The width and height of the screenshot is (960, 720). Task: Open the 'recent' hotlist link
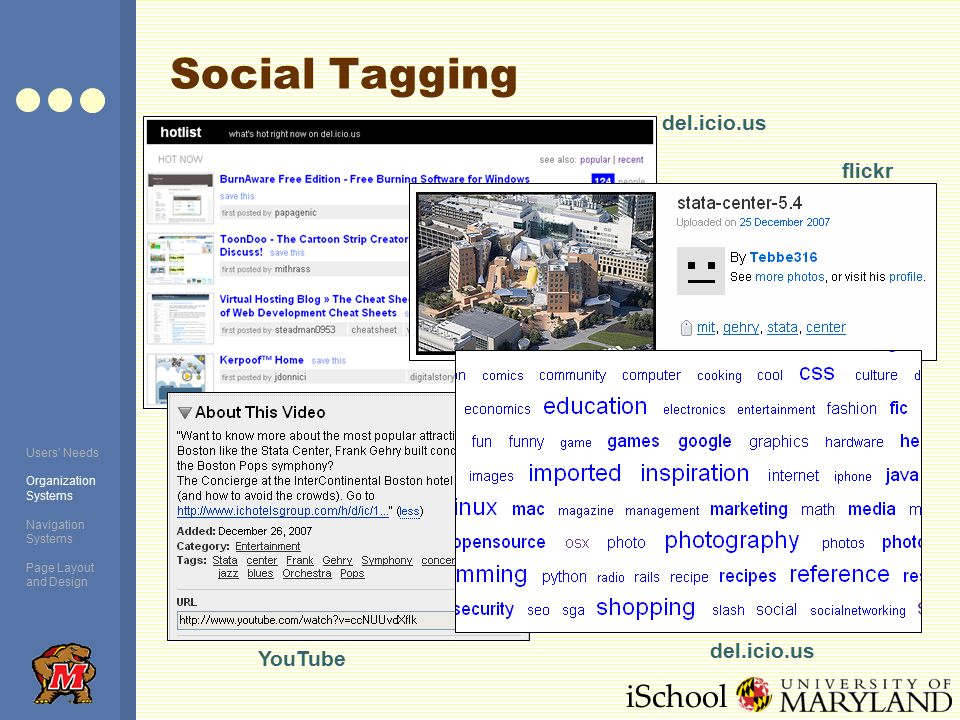[x=631, y=159]
